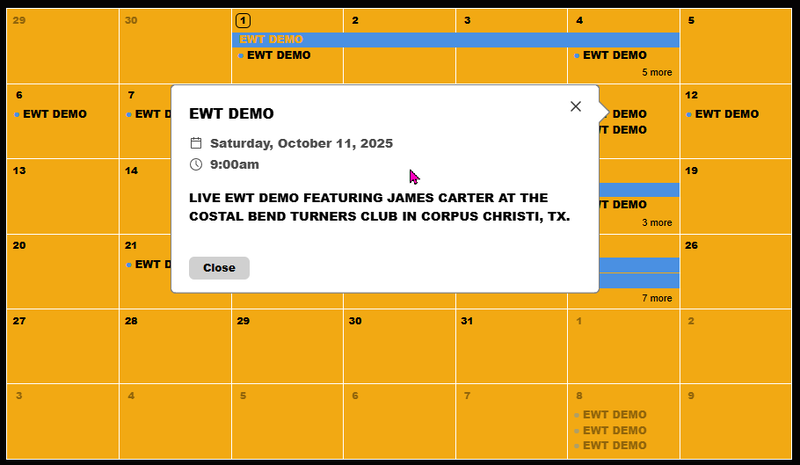Click the dotted EWT DEMO event on October 1

click(x=278, y=56)
